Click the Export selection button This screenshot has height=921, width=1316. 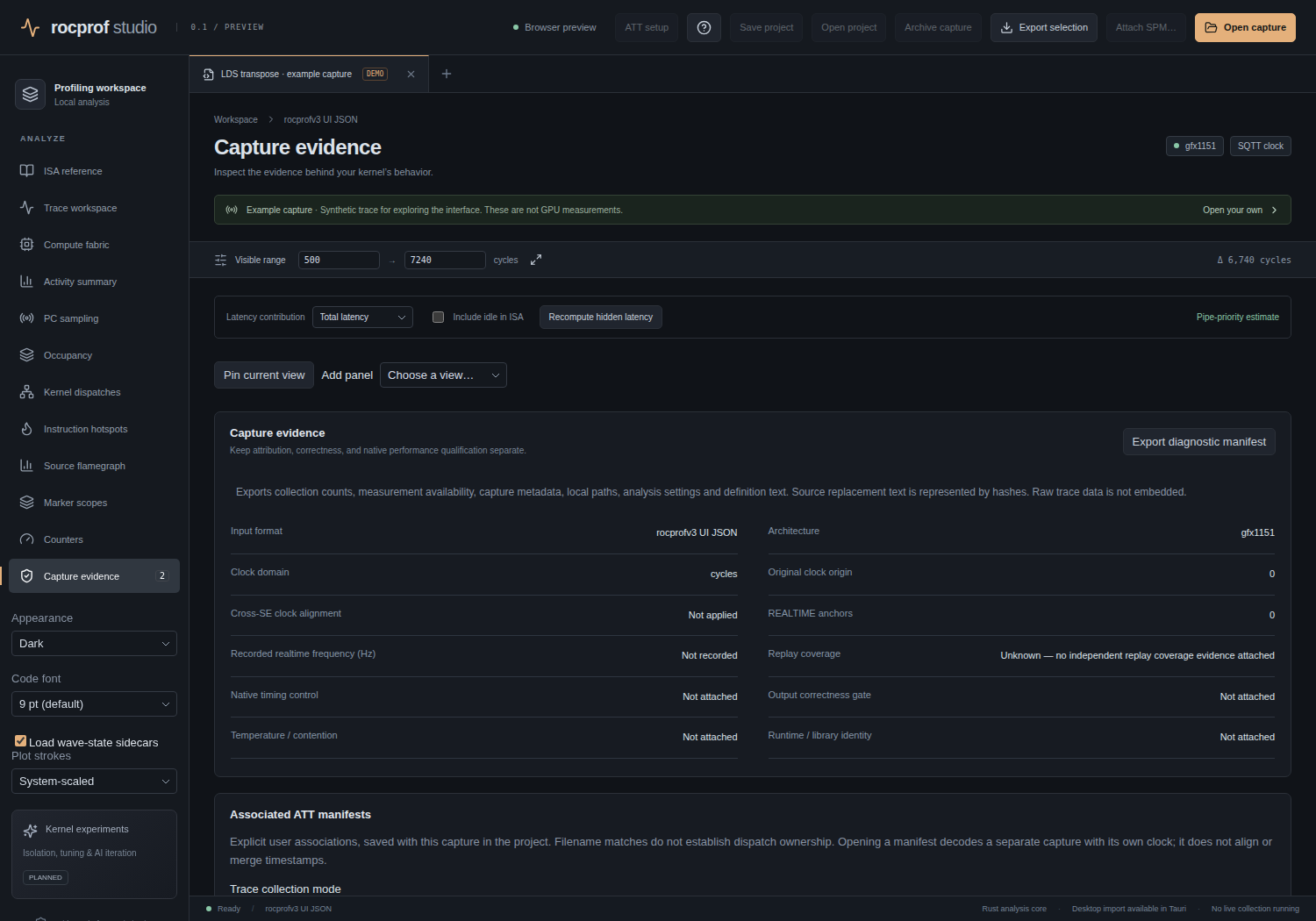[x=1044, y=27]
